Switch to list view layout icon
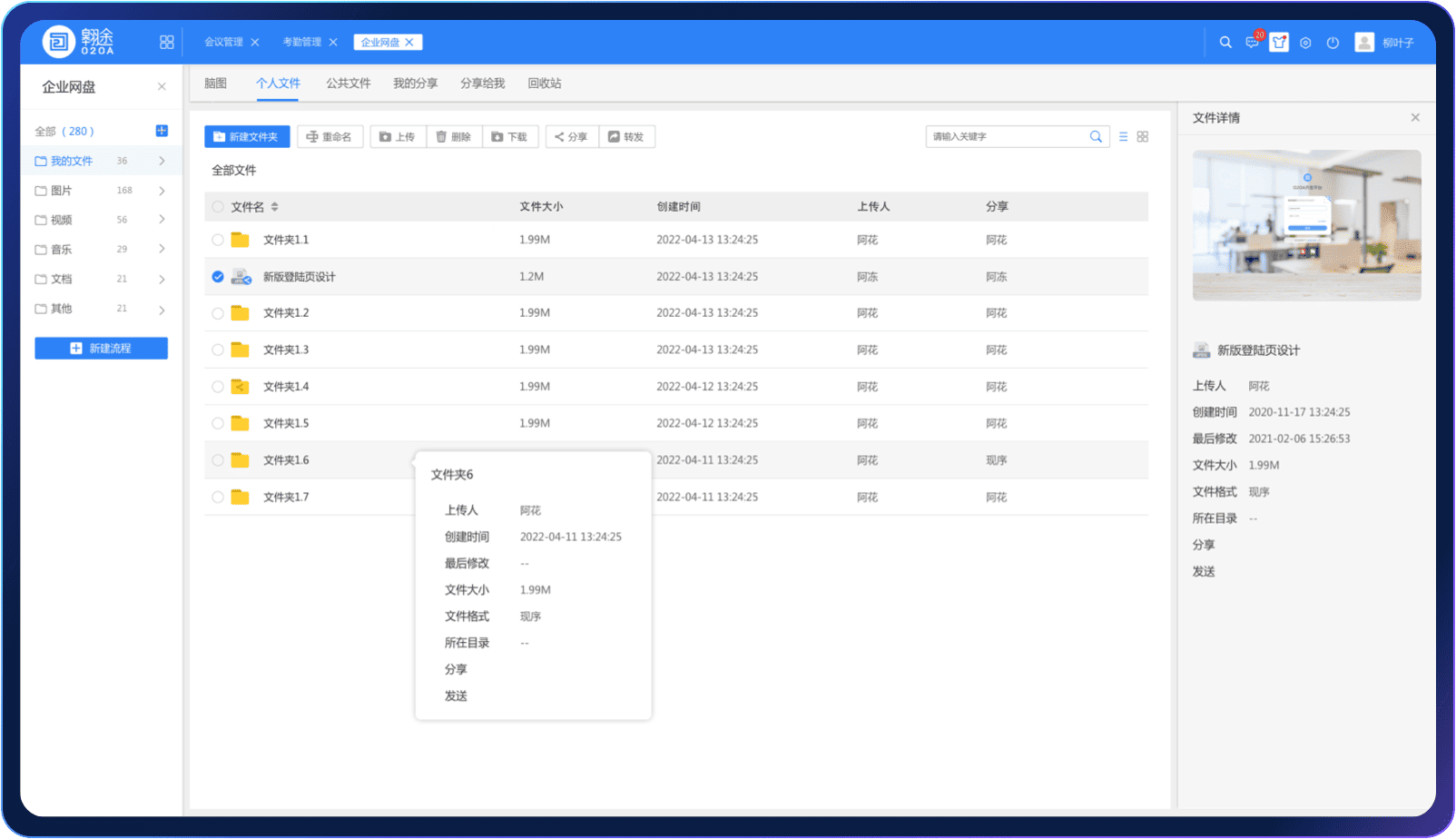The height and width of the screenshot is (839, 1456). [1123, 137]
